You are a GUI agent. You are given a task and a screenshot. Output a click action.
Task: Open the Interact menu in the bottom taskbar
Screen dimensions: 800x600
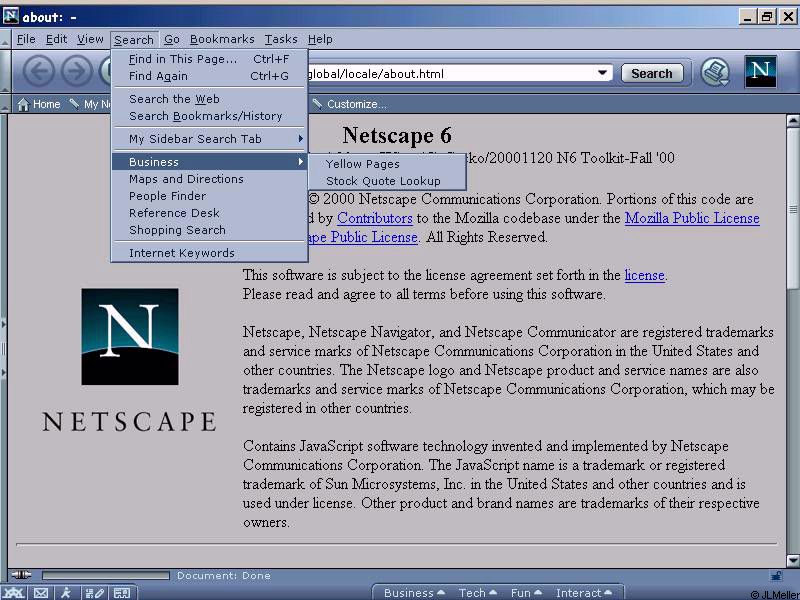[584, 593]
